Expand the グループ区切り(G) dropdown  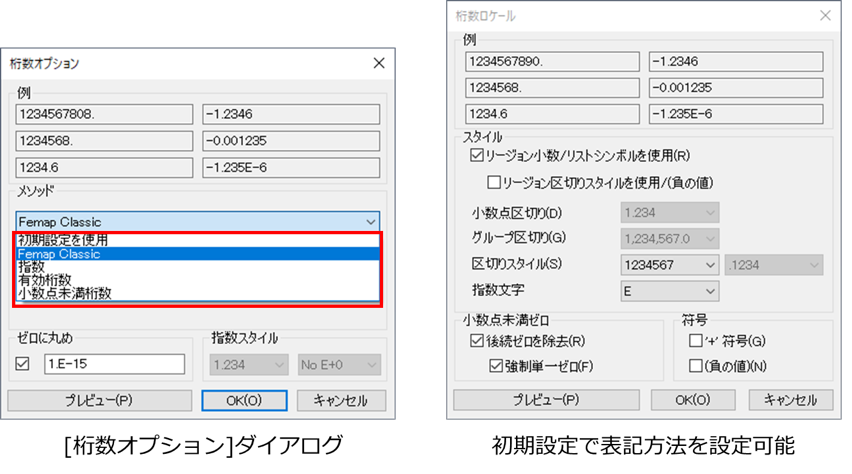click(669, 239)
